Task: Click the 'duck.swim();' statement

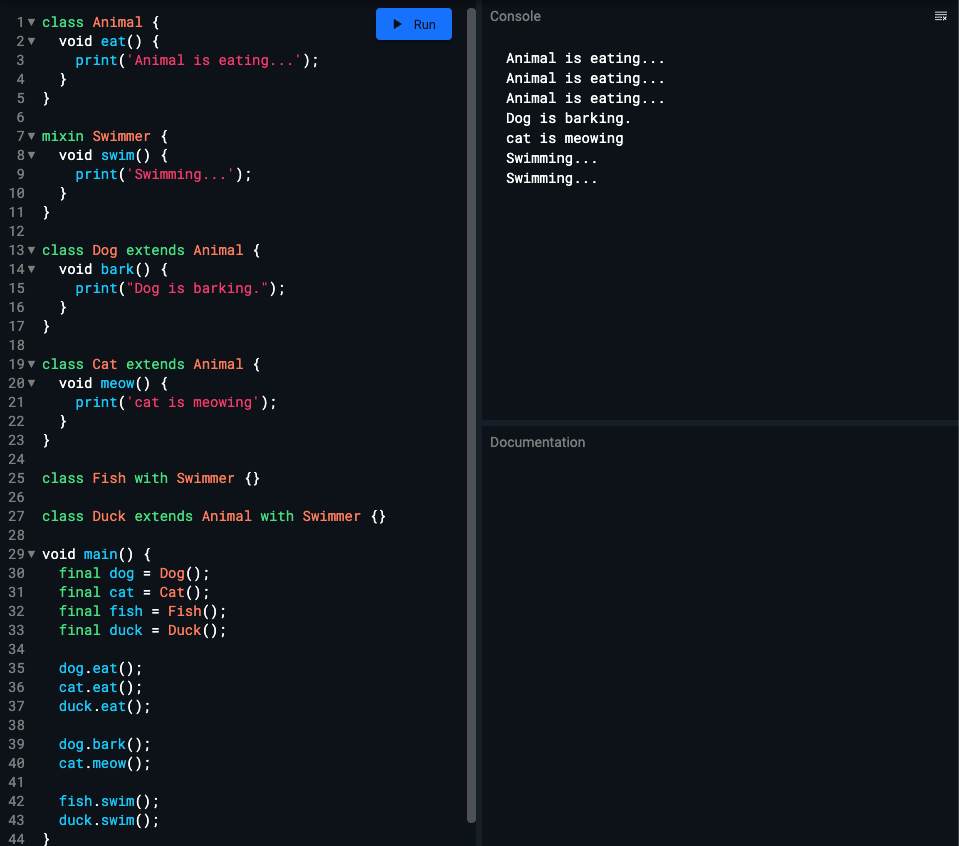Action: (x=109, y=820)
